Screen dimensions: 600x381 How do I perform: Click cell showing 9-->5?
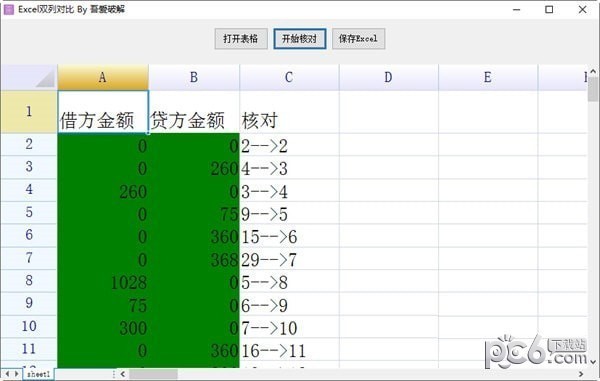coord(289,213)
